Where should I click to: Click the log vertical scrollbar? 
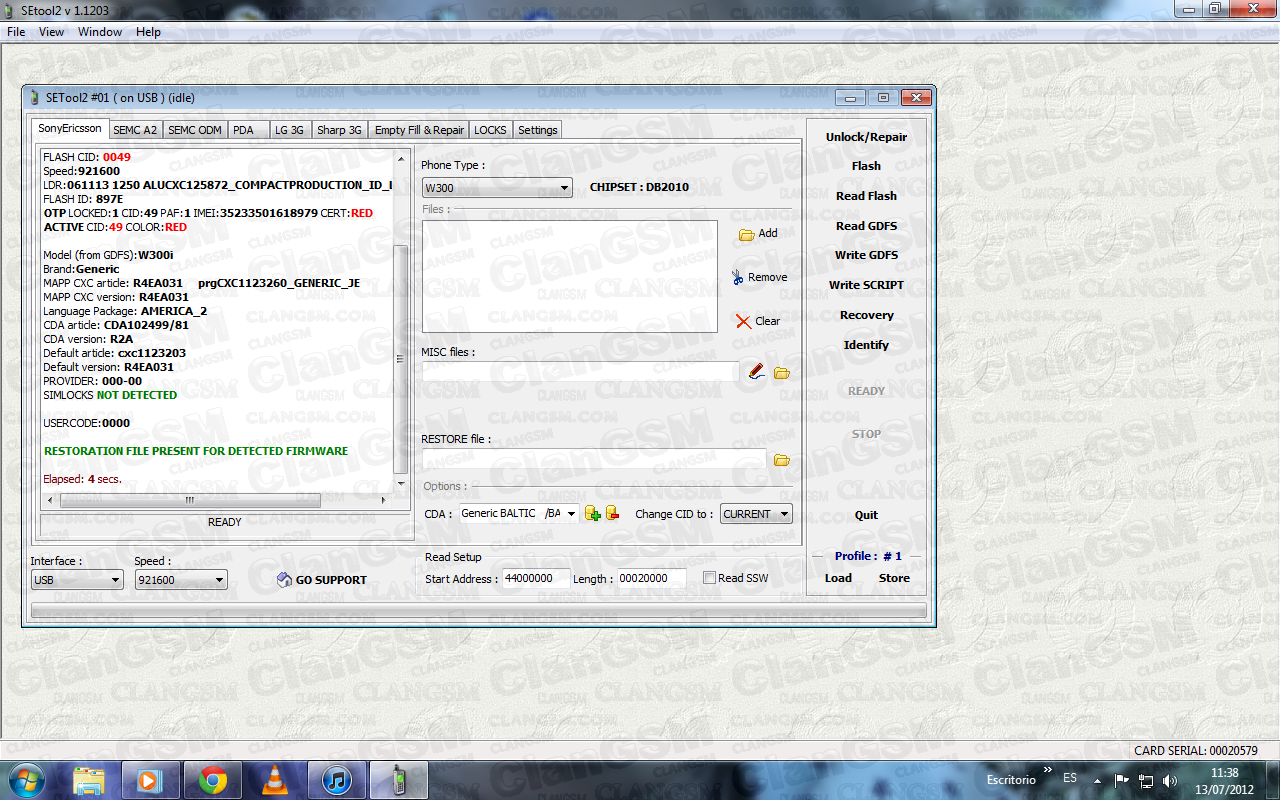pyautogui.click(x=401, y=358)
